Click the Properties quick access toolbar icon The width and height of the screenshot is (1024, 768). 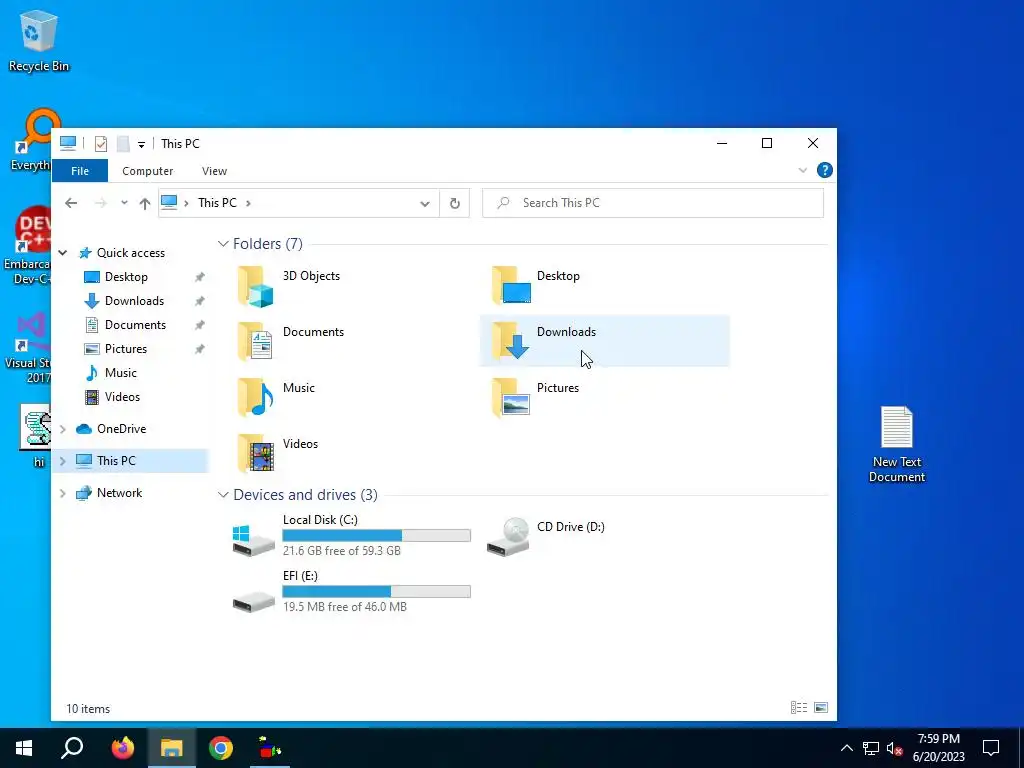(x=101, y=144)
